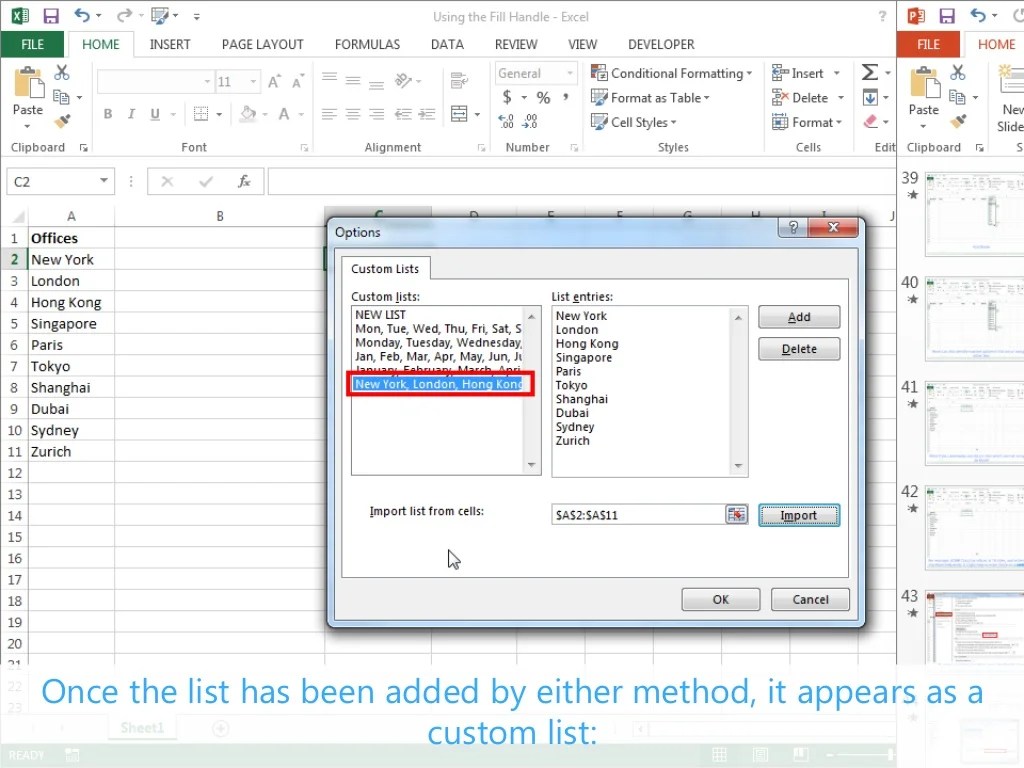Click the Insert Function fx icon
Image resolution: width=1024 pixels, height=768 pixels.
click(x=245, y=181)
